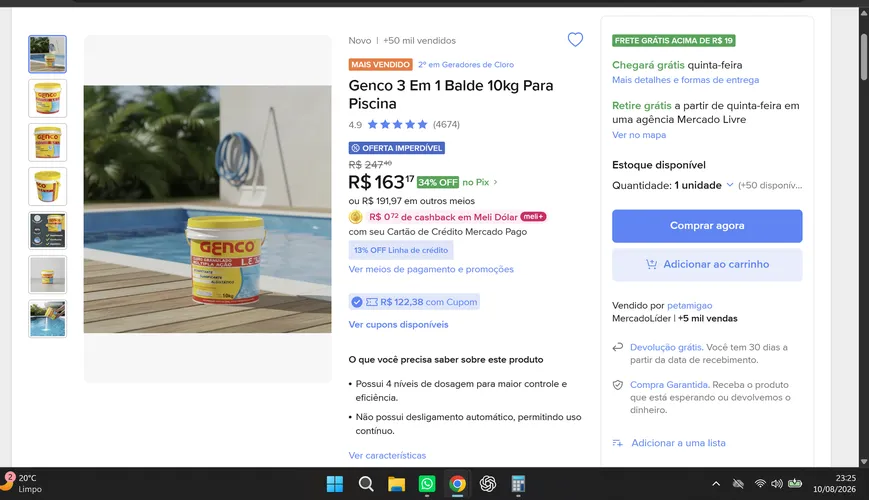Show hidden system tray icons
The image size is (869, 500).
[x=716, y=484]
